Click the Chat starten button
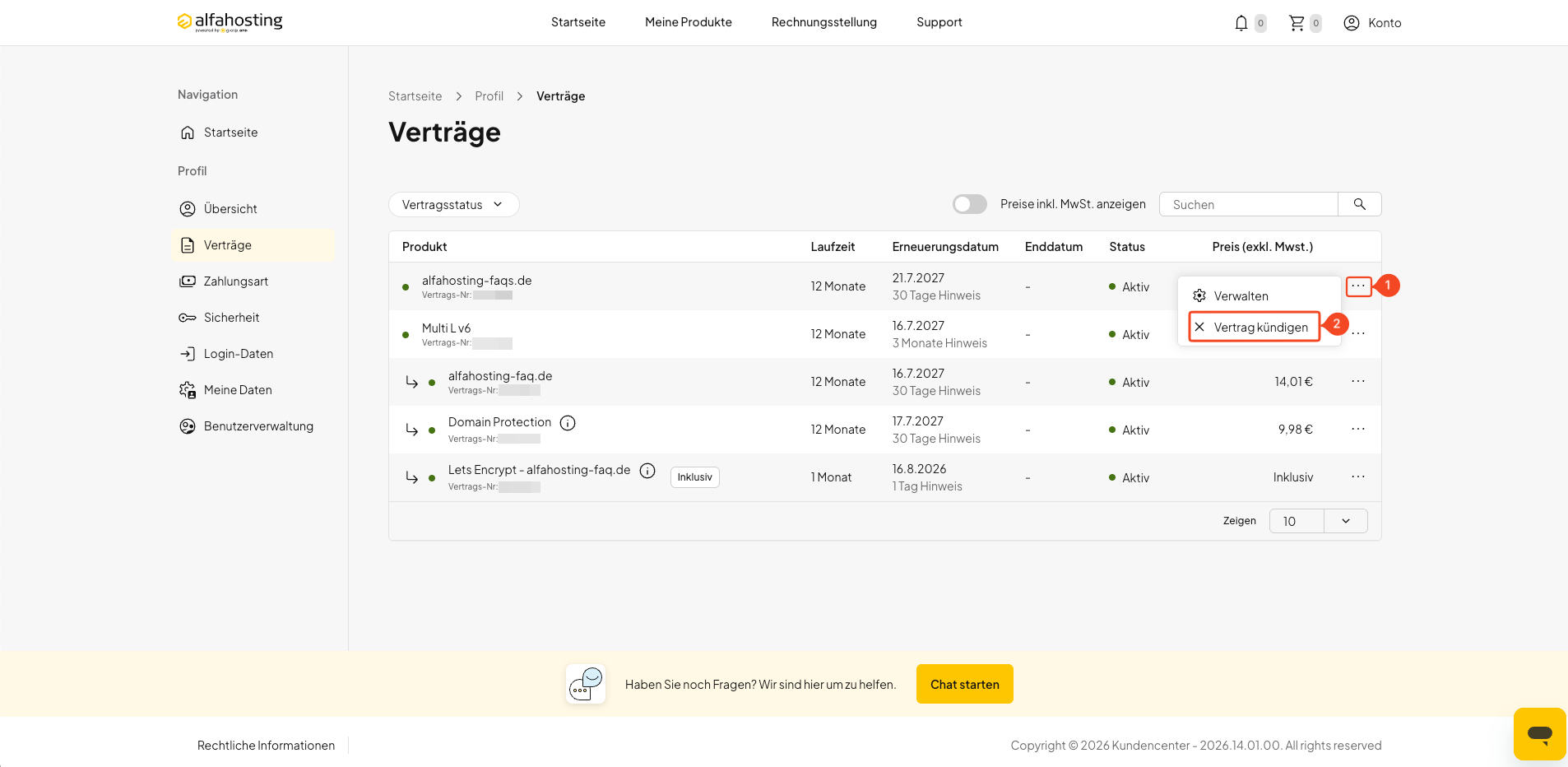 pyautogui.click(x=965, y=684)
